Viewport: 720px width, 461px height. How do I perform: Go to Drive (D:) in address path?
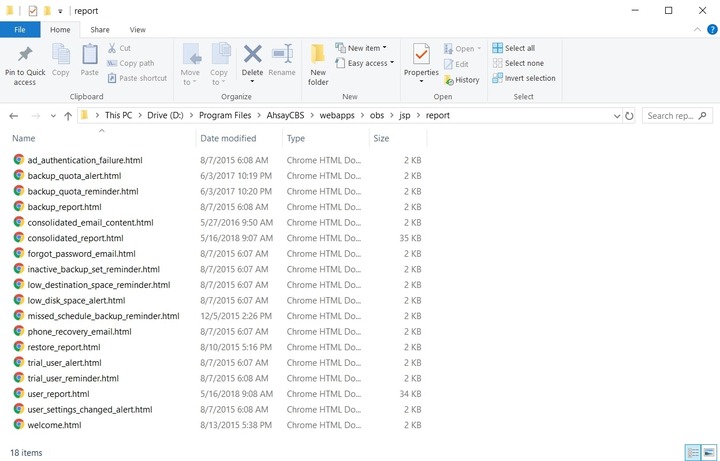165,115
